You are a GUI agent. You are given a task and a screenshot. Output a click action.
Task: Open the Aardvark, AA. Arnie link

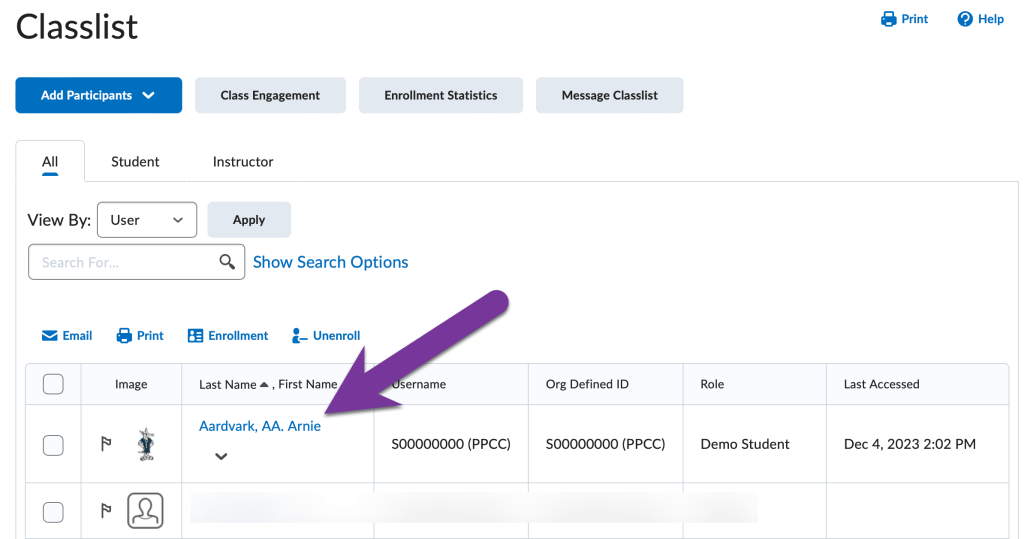point(259,426)
